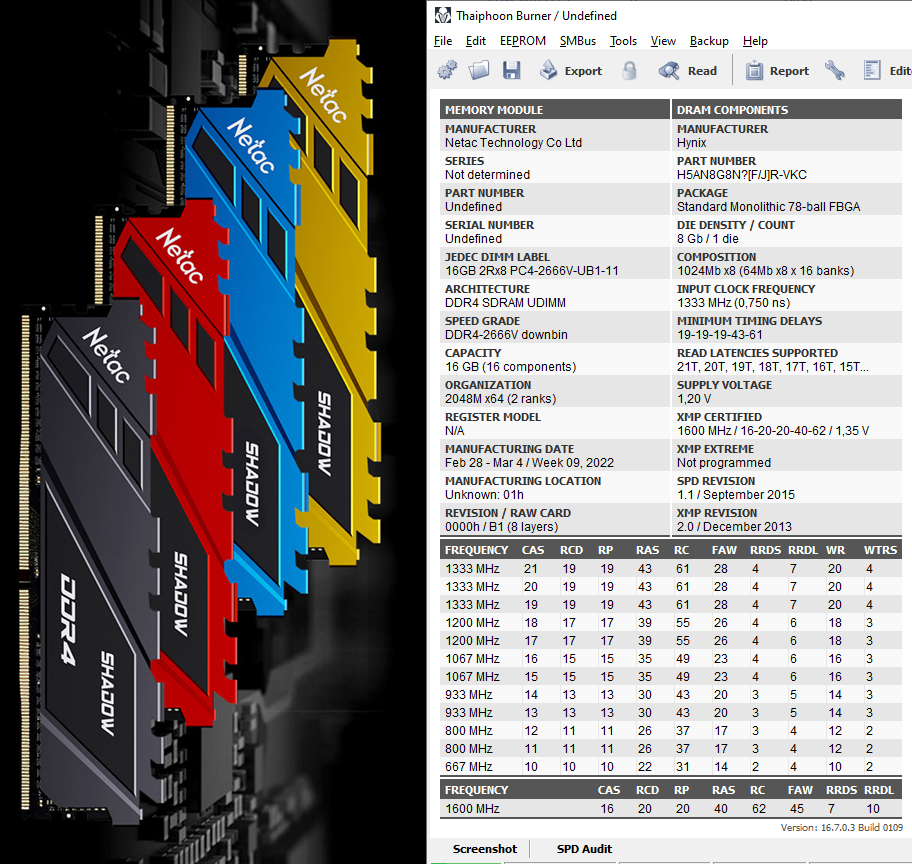The height and width of the screenshot is (864, 912).
Task: Click the Report button label
Action: (x=789, y=71)
